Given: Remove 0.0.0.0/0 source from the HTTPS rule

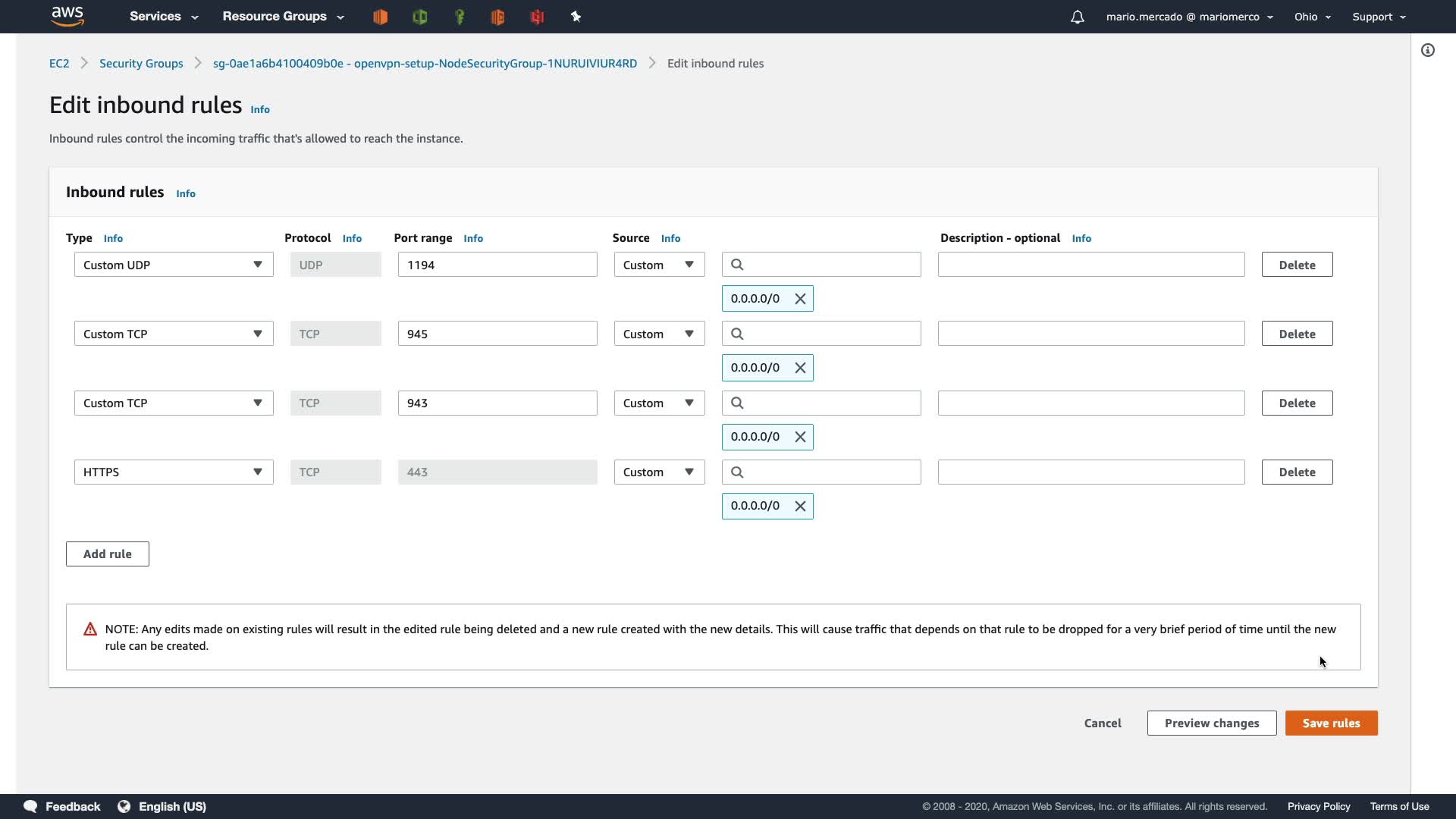Looking at the screenshot, I should (800, 506).
